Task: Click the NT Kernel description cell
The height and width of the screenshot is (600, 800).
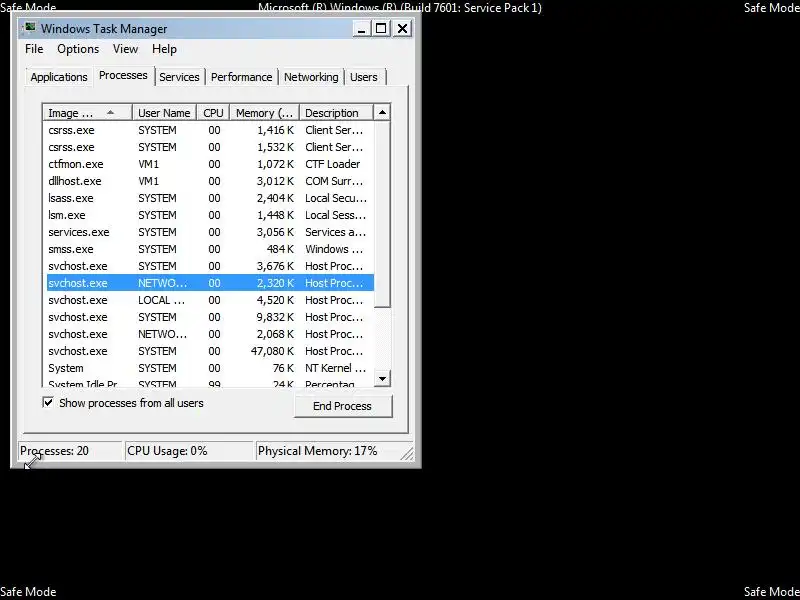Action: (x=335, y=368)
